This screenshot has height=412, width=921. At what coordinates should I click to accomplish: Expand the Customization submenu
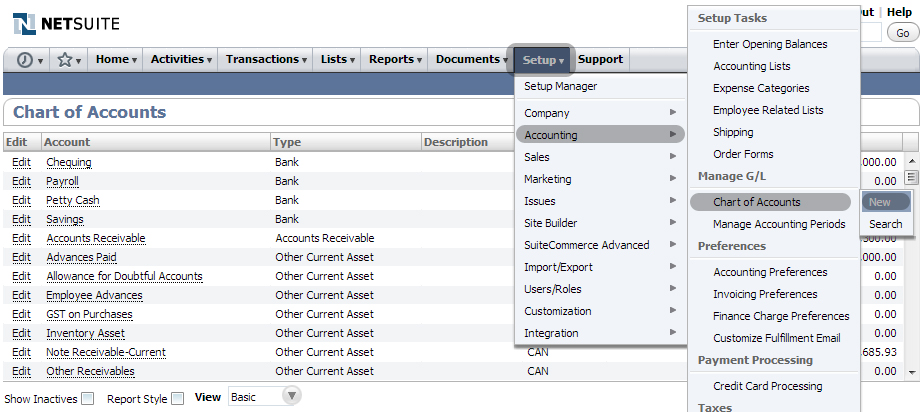600,311
